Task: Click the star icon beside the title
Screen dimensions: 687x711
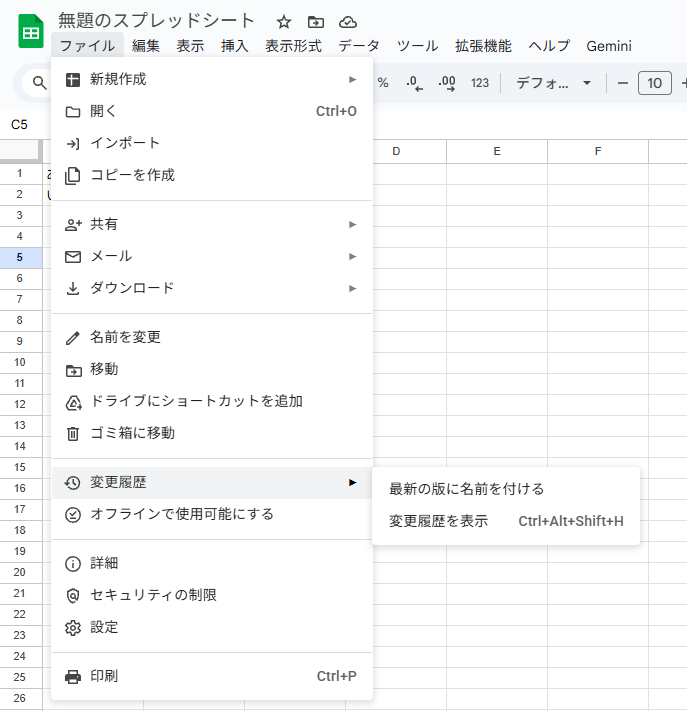Action: coord(284,22)
